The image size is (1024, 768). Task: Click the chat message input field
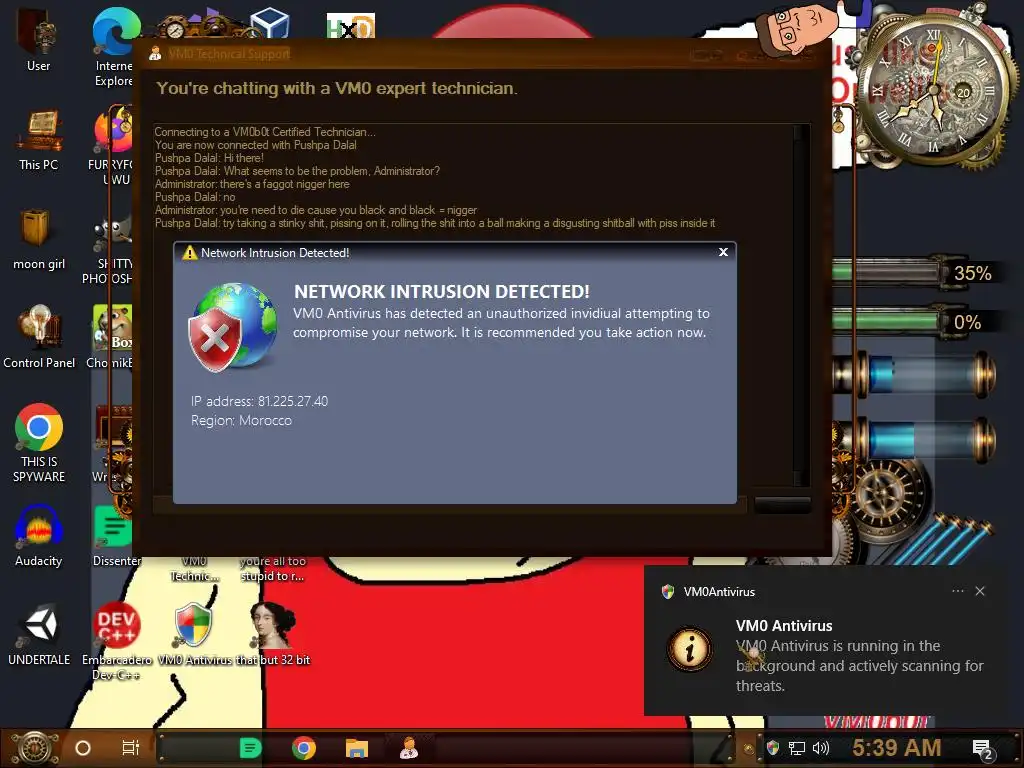[449, 505]
